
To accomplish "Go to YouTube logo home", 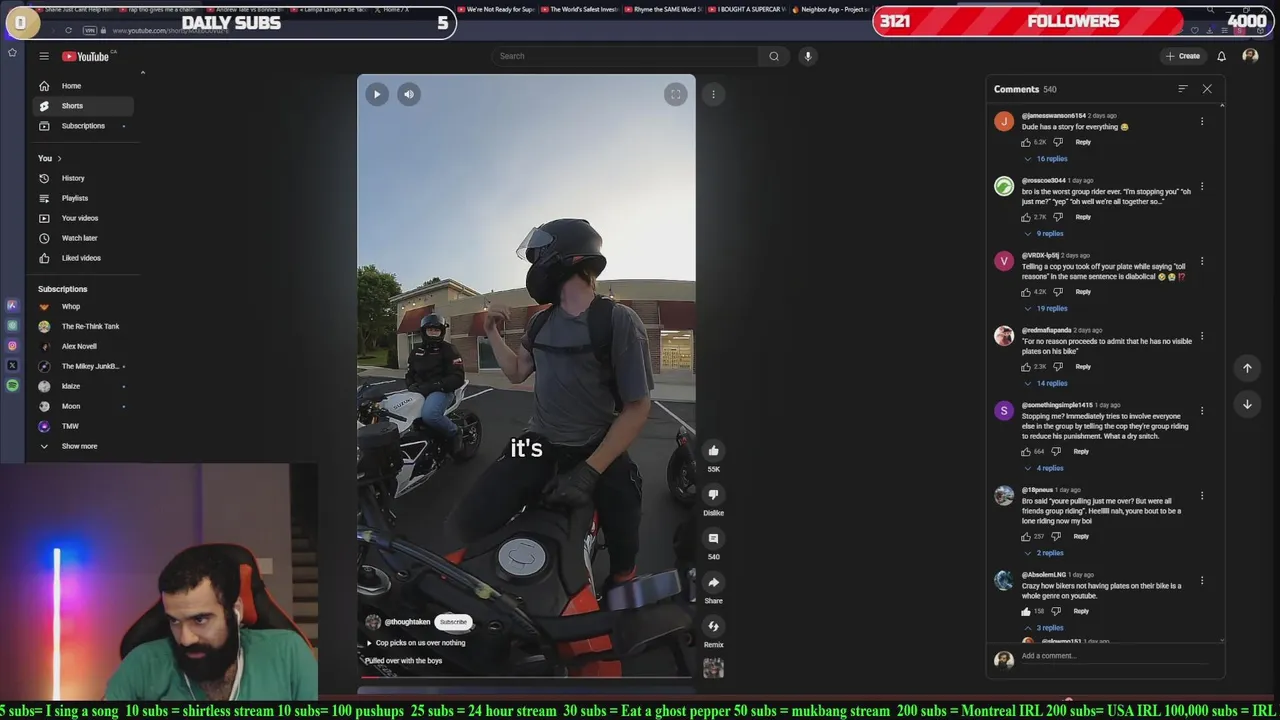I will coord(86,56).
